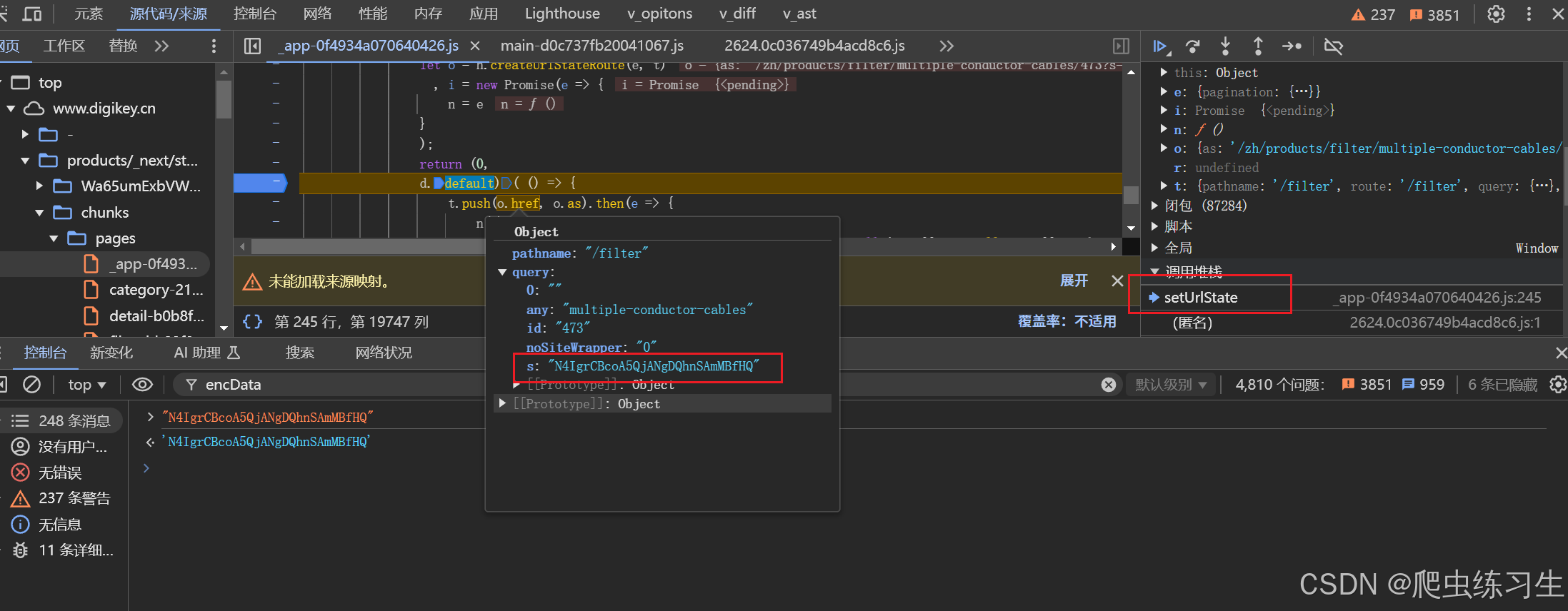
Task: Switch to the Console panel tab
Action: tap(255, 14)
